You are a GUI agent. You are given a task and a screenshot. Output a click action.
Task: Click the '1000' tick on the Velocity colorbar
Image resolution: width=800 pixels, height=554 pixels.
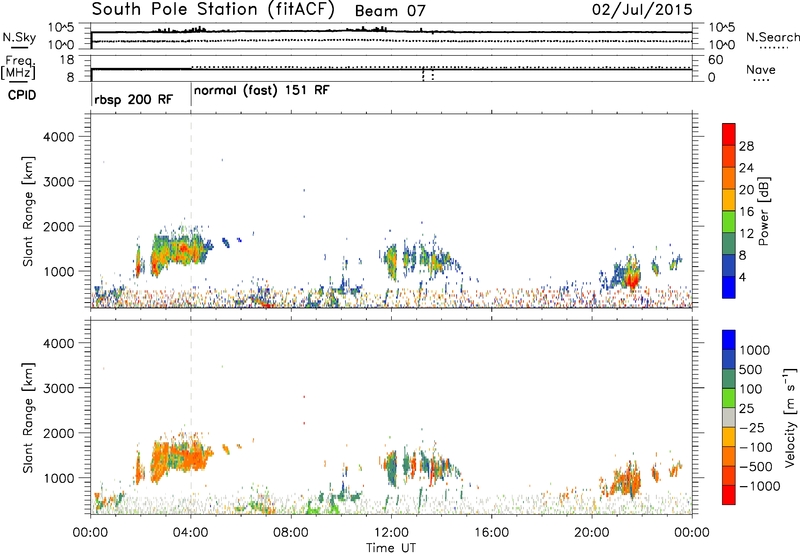tap(754, 350)
